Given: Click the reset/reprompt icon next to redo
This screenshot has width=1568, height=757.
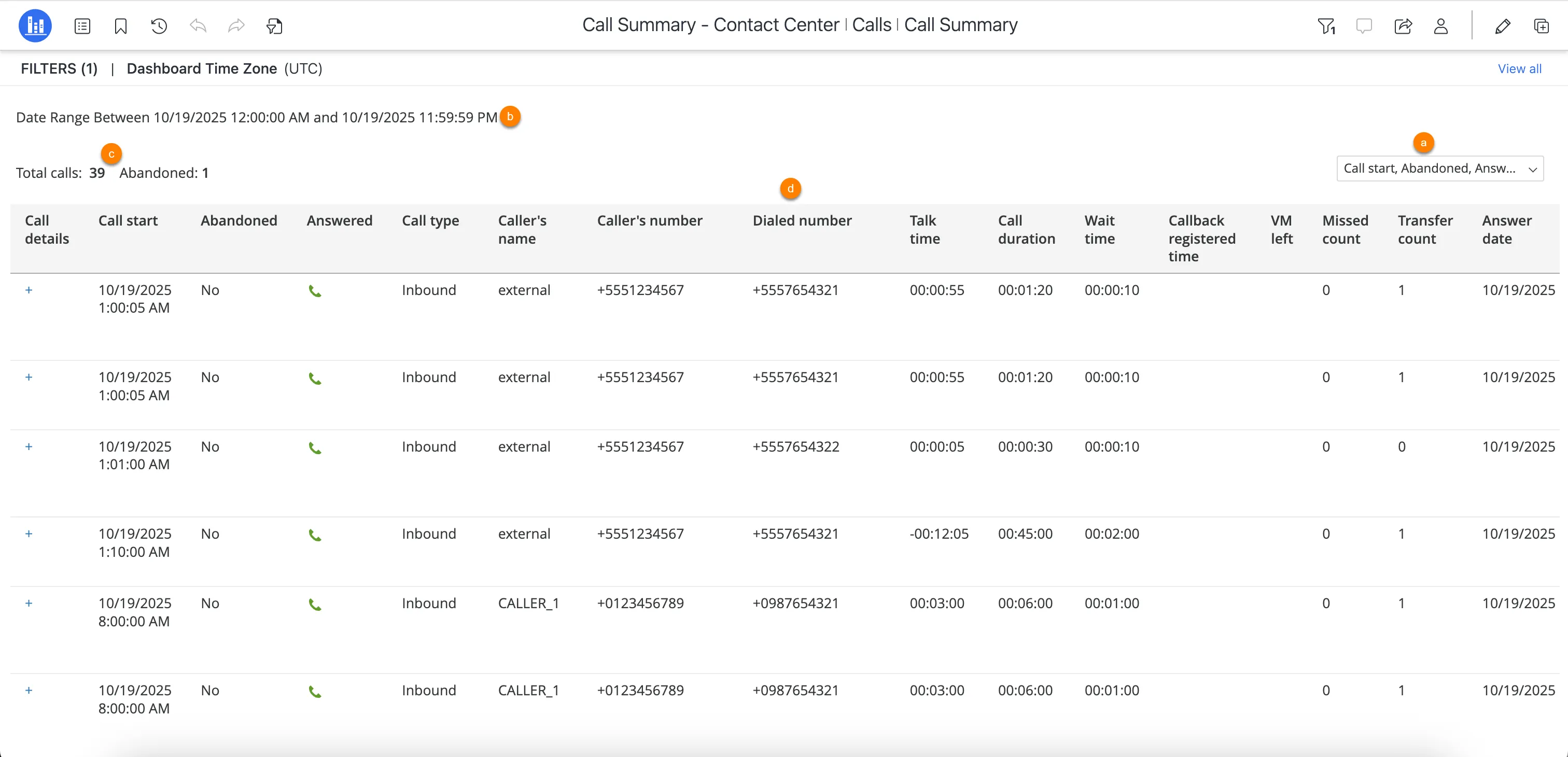Looking at the screenshot, I should 274,26.
